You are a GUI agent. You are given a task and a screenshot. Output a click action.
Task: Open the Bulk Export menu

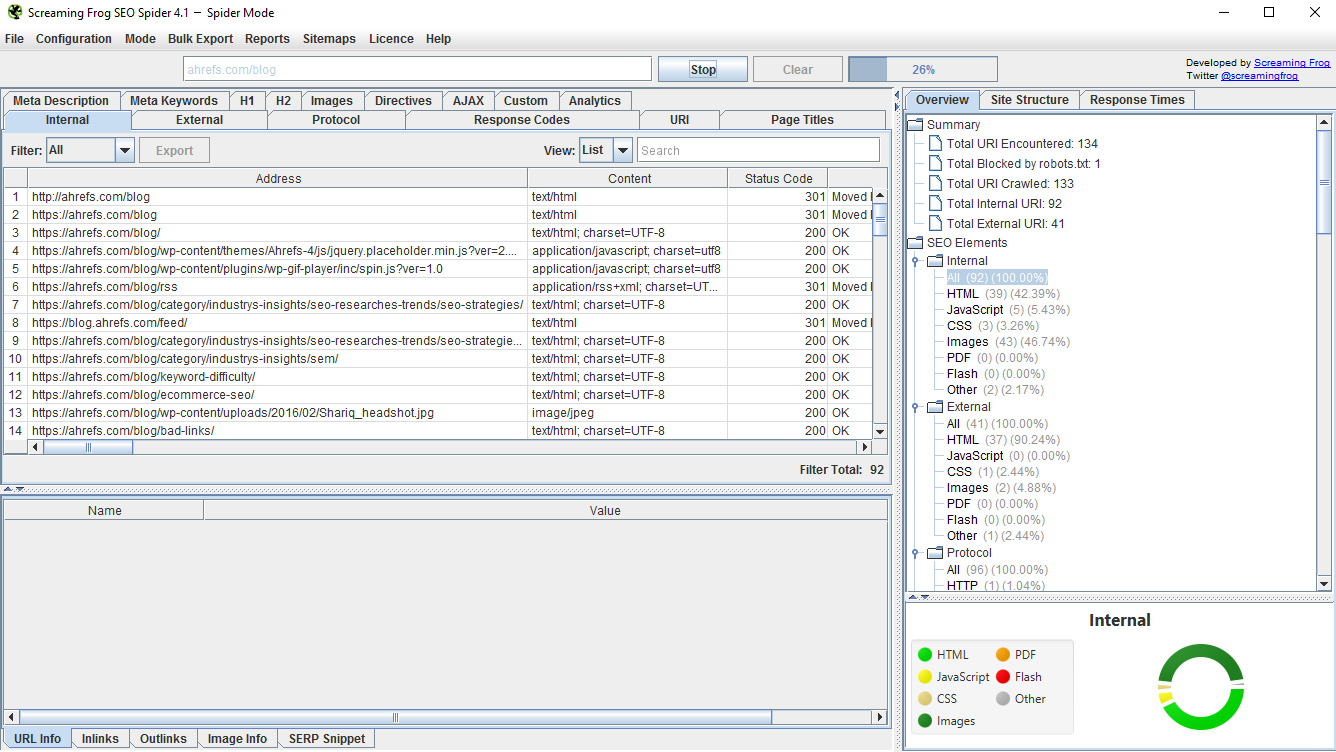(200, 39)
